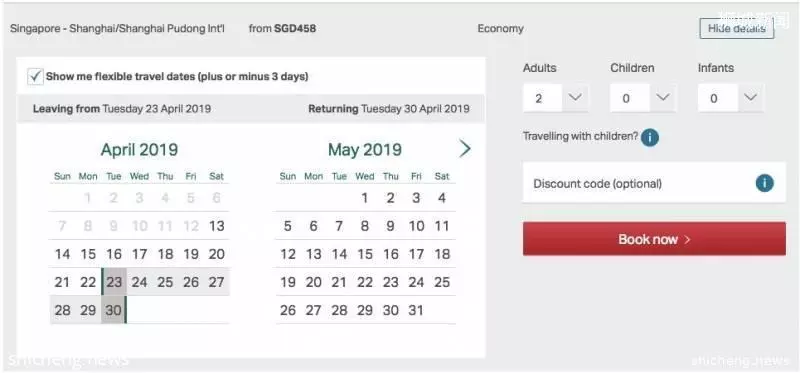This screenshot has width=800, height=373.
Task: Click the Book now button
Action: 654,239
